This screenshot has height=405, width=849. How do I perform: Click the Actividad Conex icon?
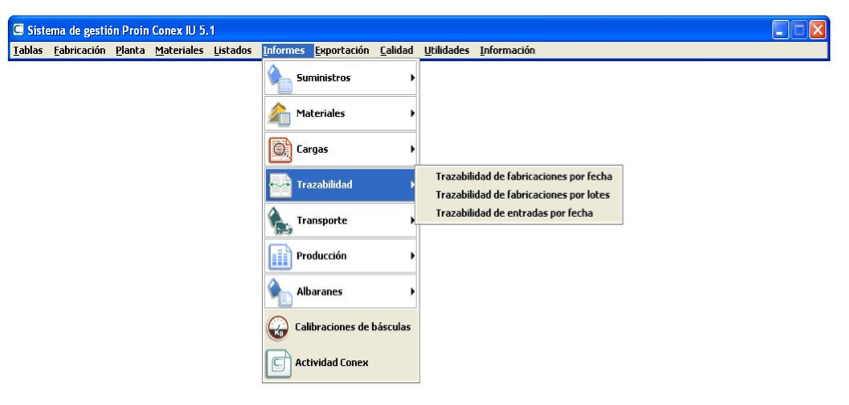[x=278, y=363]
